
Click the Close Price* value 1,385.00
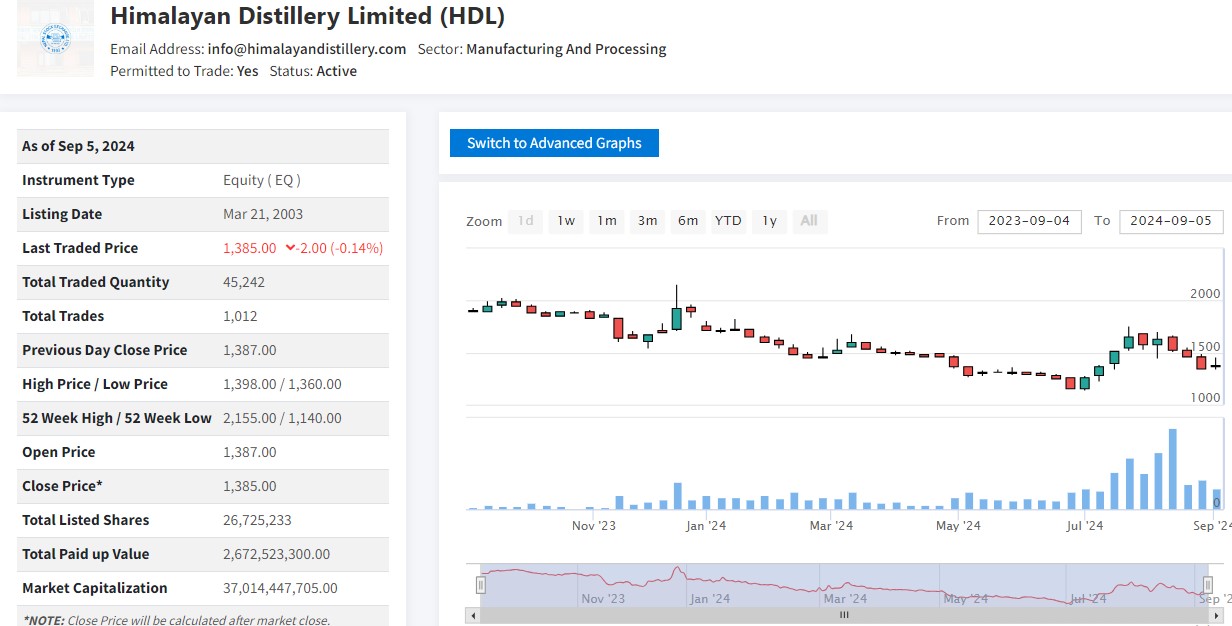tap(250, 486)
